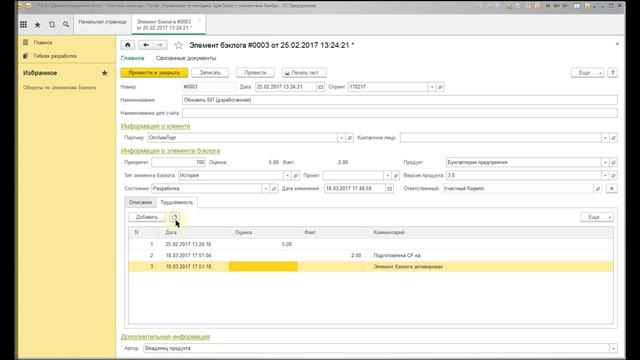Select Трудоёмкость tab
The height and width of the screenshot is (360, 640).
pyautogui.click(x=176, y=202)
